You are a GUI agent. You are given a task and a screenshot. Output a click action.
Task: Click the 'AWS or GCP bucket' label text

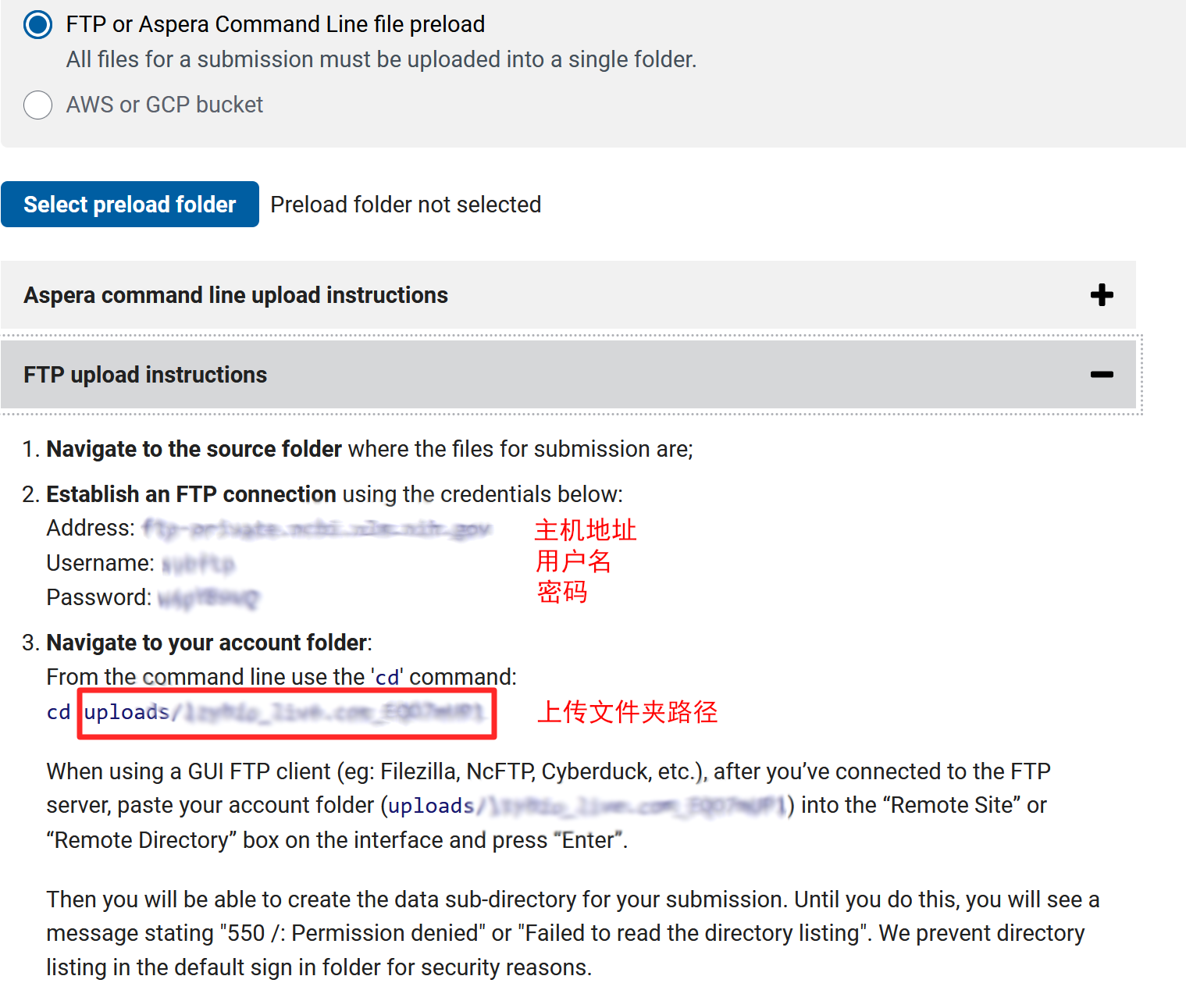(x=165, y=105)
